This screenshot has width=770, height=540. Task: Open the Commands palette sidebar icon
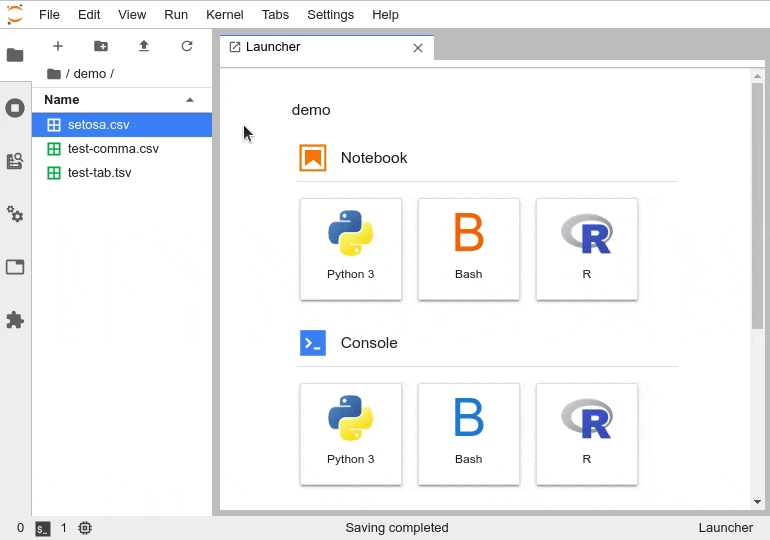pos(15,161)
